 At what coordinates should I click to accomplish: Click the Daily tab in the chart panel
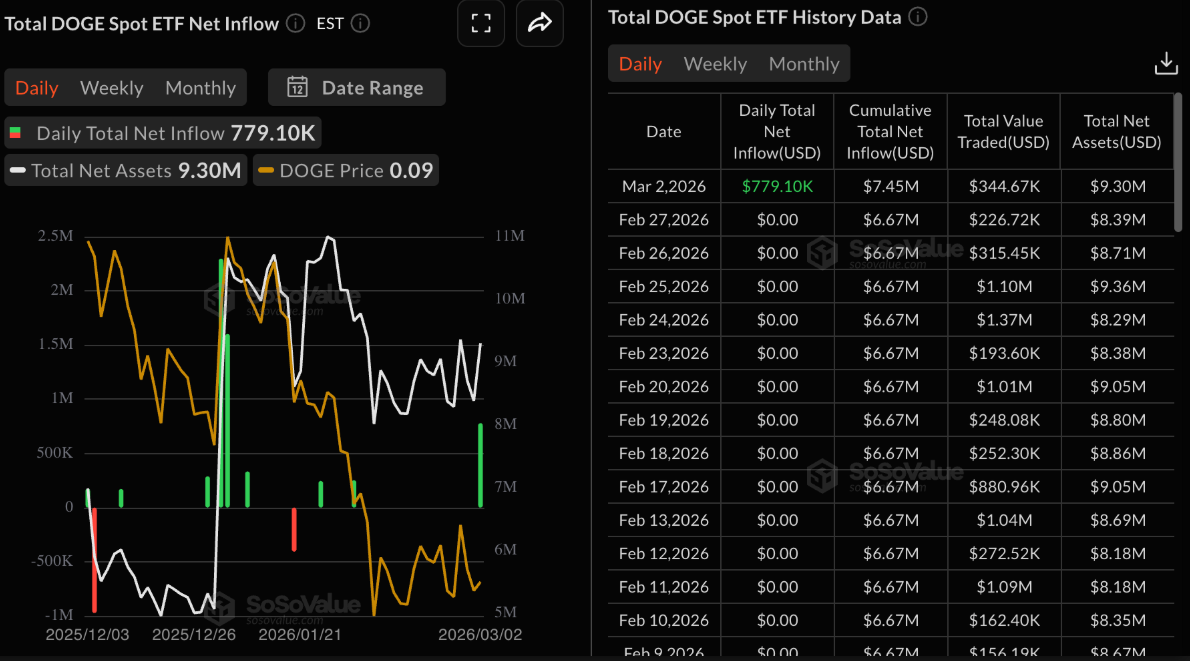[37, 87]
